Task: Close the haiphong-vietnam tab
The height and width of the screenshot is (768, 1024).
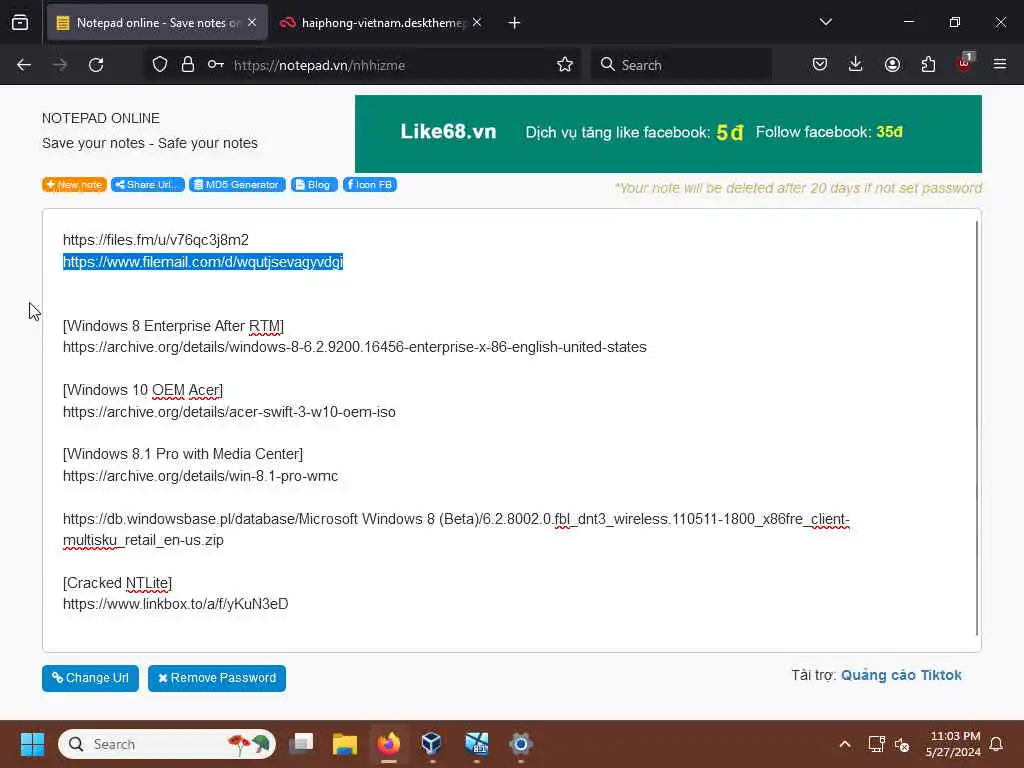Action: pyautogui.click(x=477, y=23)
